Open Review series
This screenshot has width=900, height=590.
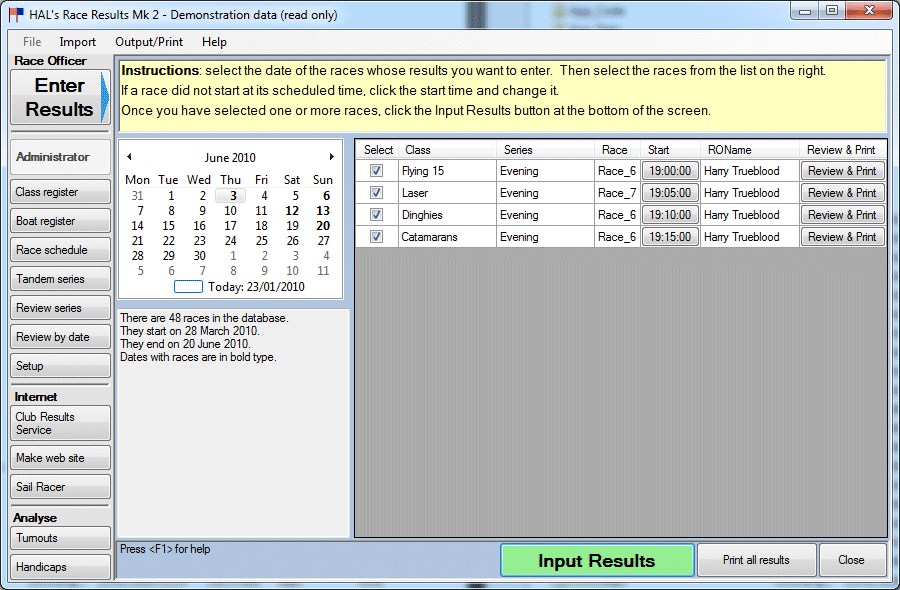click(x=60, y=308)
